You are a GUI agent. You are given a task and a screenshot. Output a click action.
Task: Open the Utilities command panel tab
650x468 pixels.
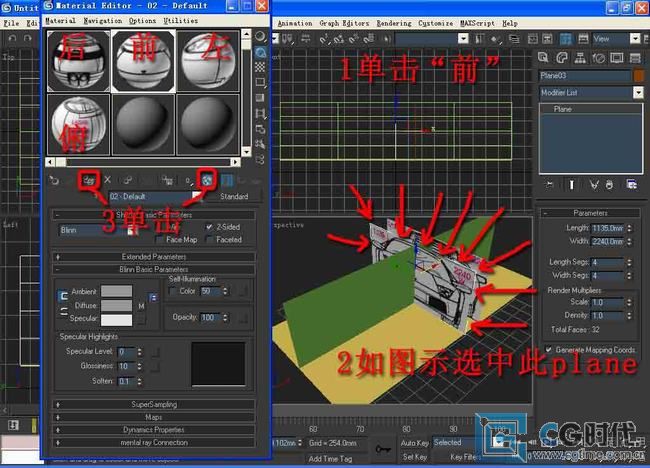point(635,58)
